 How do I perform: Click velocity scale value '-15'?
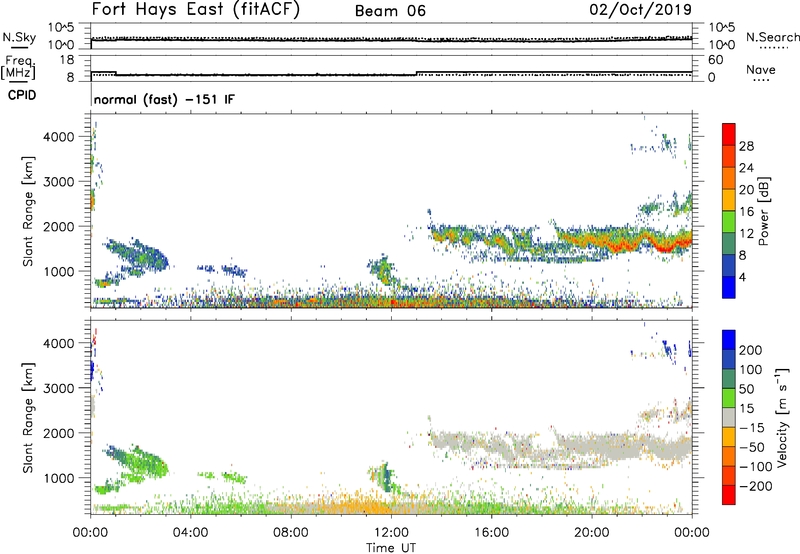point(751,427)
